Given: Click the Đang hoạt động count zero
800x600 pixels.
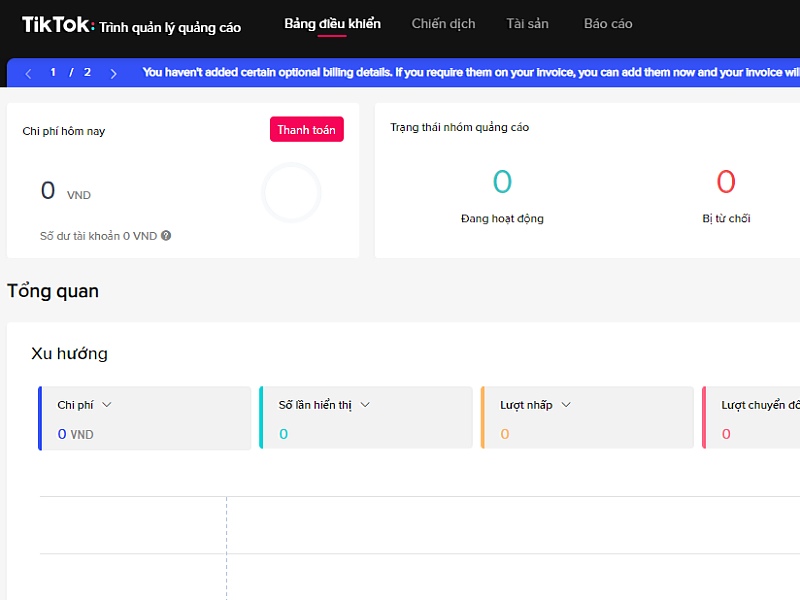Looking at the screenshot, I should [x=502, y=182].
